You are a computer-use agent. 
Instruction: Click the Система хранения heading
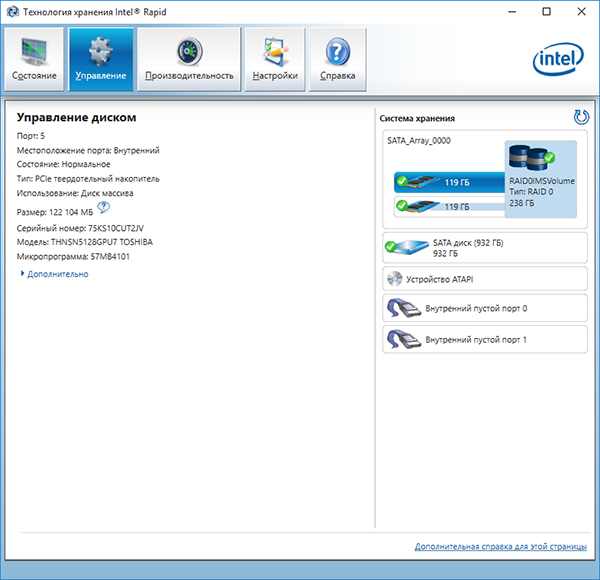pyautogui.click(x=417, y=119)
